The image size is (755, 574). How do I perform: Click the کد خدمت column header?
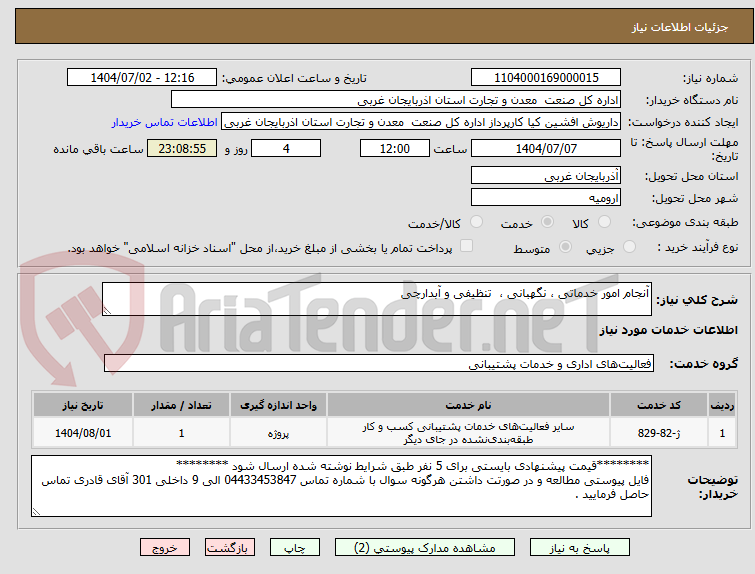[659, 405]
